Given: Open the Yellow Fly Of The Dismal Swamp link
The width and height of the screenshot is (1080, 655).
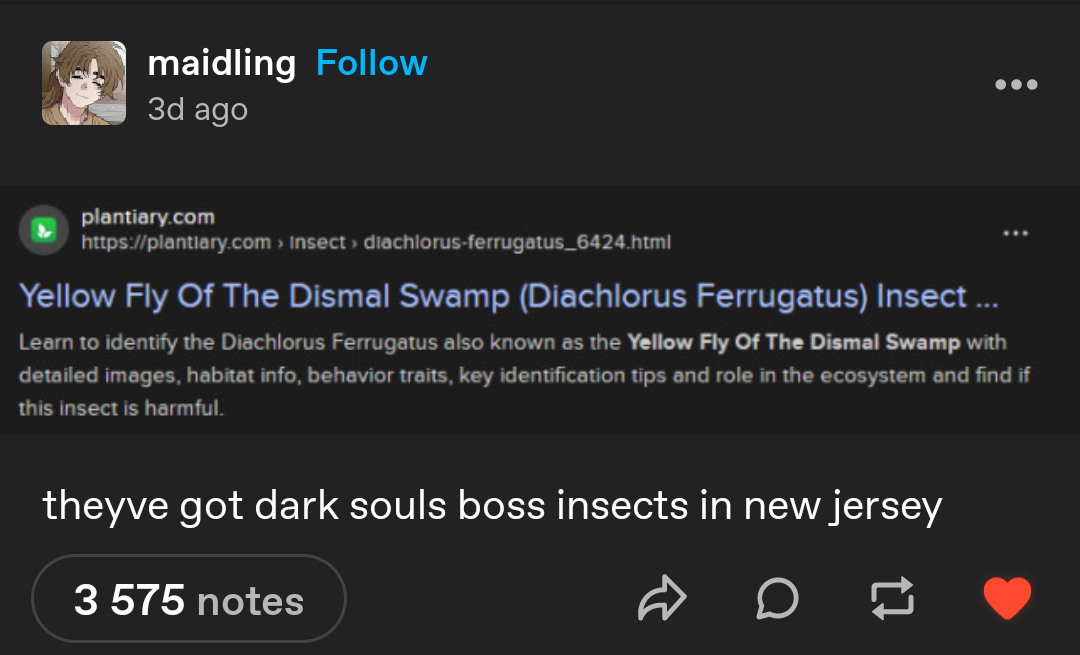Looking at the screenshot, I should point(508,296).
